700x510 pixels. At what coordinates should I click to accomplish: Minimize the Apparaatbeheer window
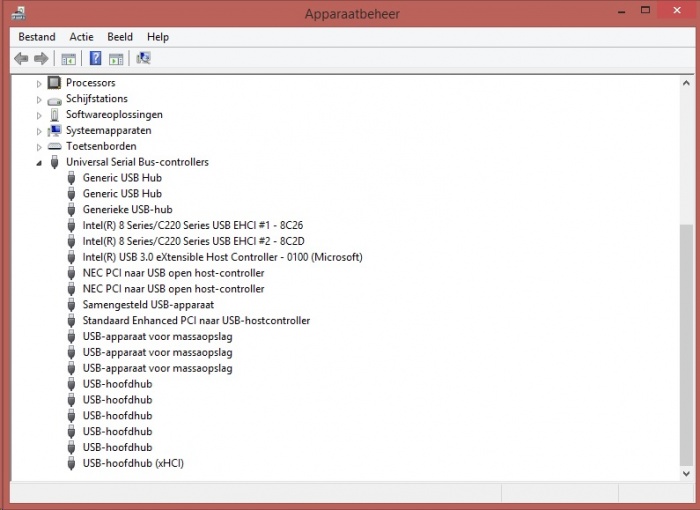click(621, 11)
